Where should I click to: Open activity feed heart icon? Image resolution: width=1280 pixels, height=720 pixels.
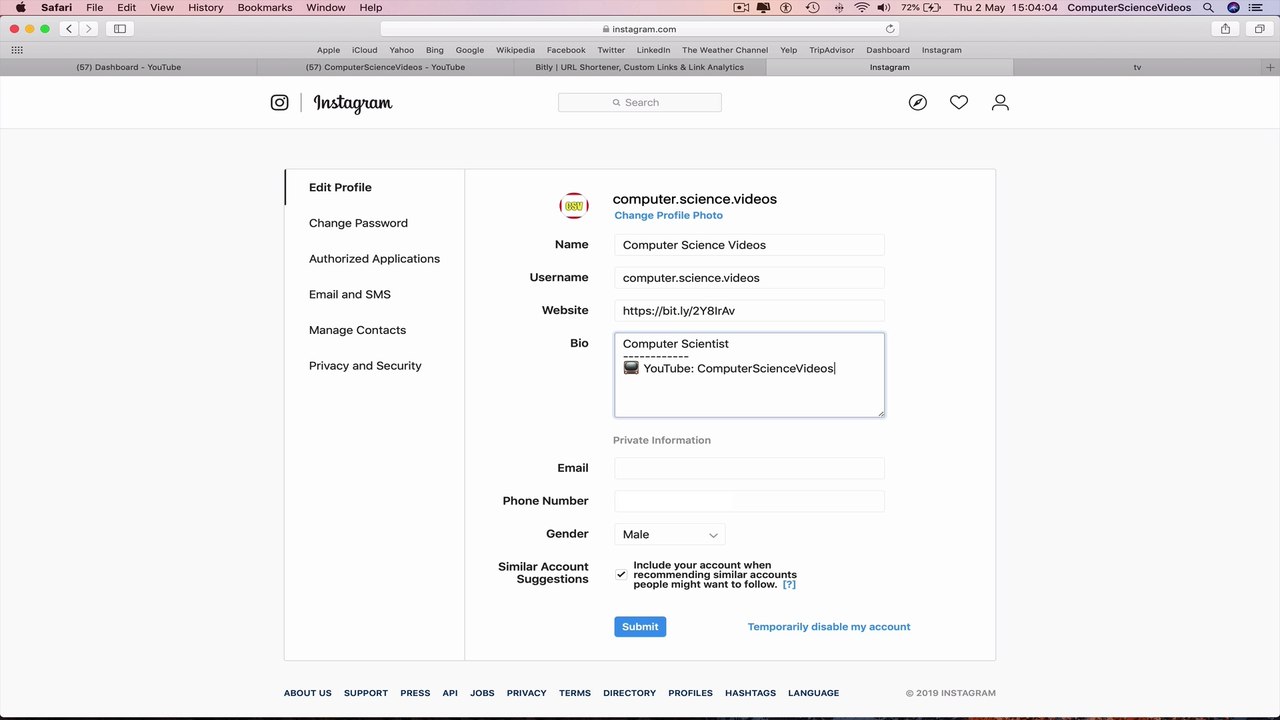(x=959, y=102)
